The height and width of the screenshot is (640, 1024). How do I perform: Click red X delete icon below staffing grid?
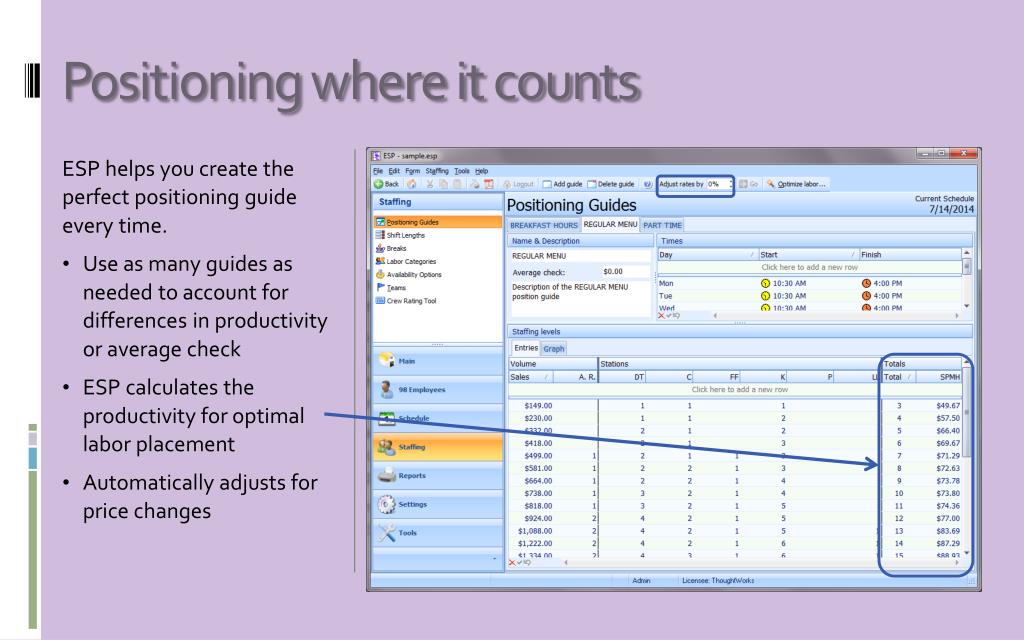[512, 562]
